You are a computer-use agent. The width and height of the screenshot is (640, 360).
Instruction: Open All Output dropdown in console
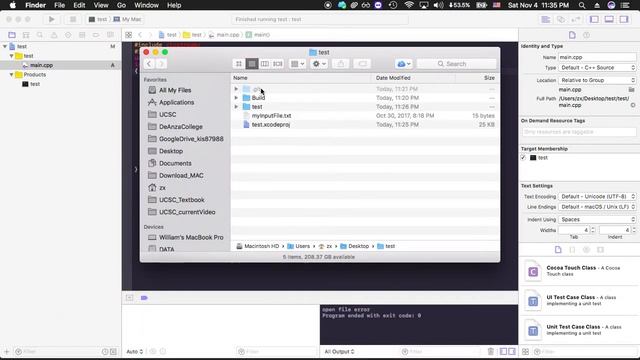[339, 351]
